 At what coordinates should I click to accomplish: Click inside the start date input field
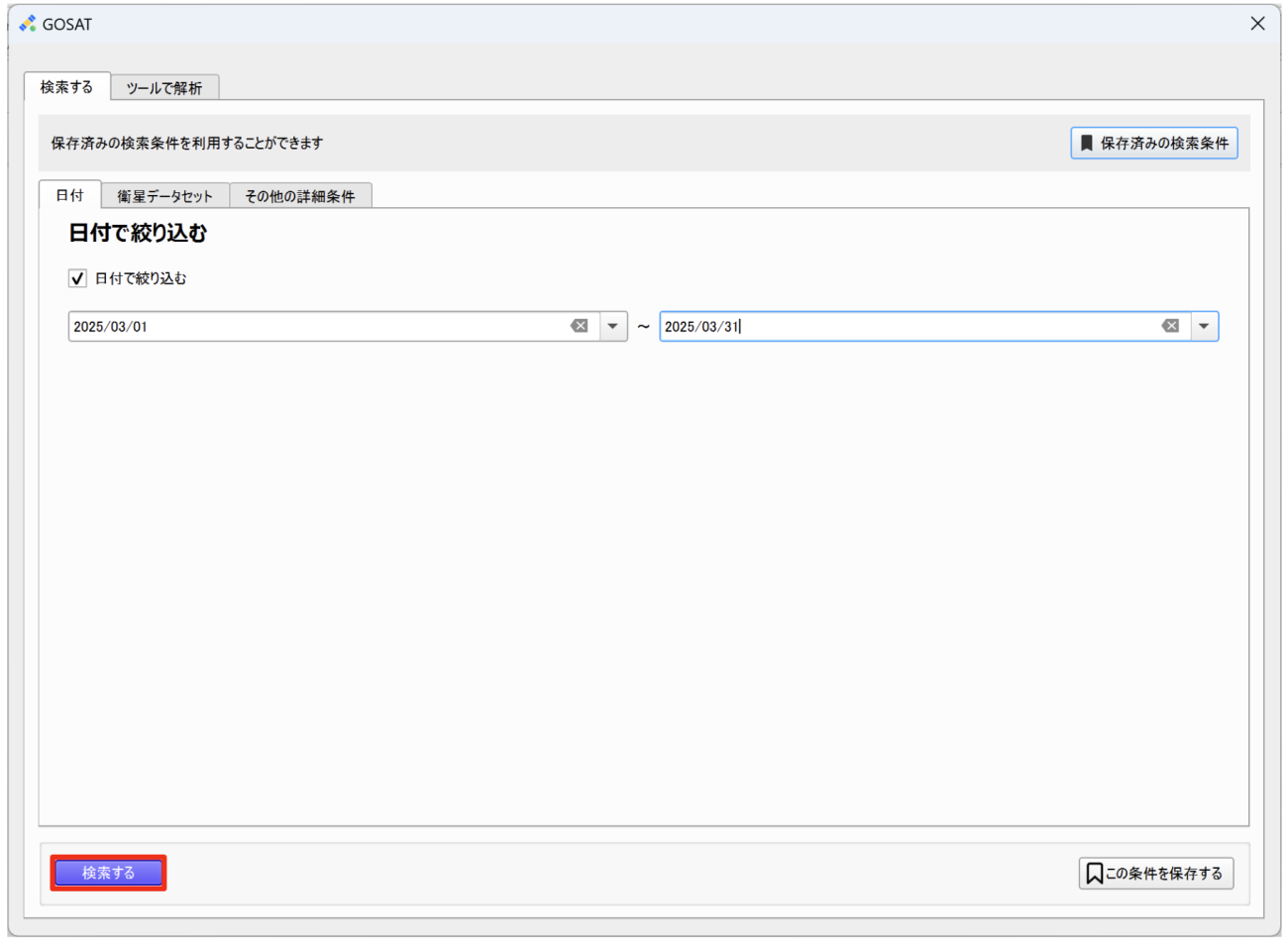pyautogui.click(x=317, y=326)
